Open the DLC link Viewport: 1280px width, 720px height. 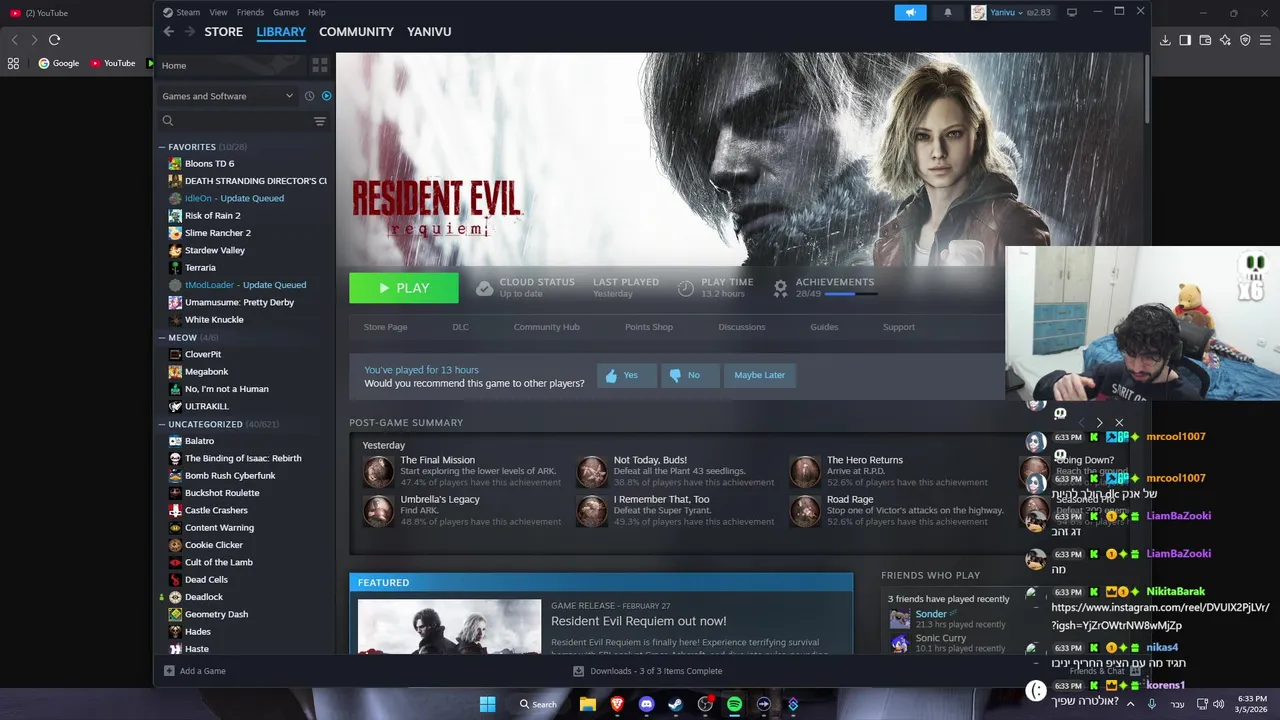(460, 327)
